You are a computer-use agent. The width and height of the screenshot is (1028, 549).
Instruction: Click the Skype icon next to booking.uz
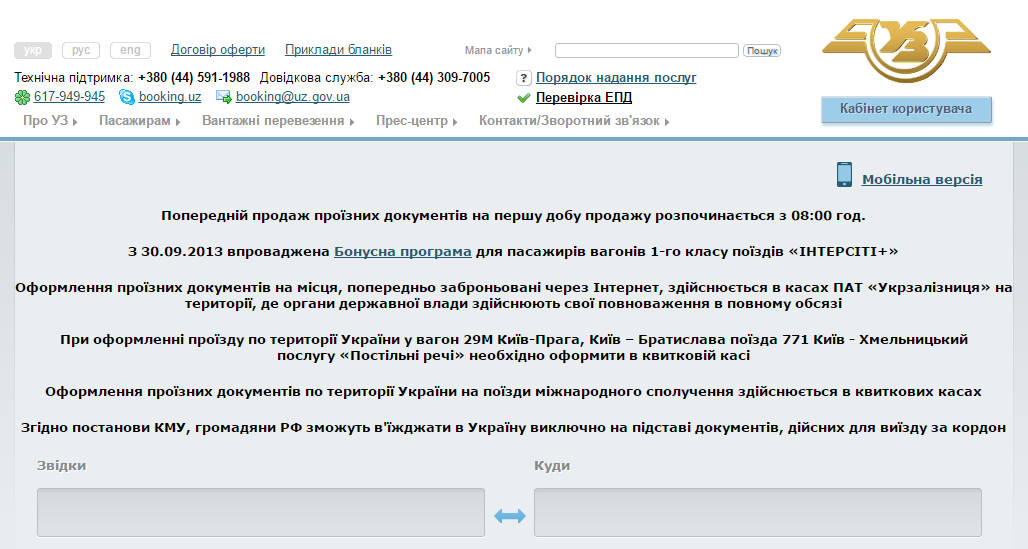tap(127, 97)
